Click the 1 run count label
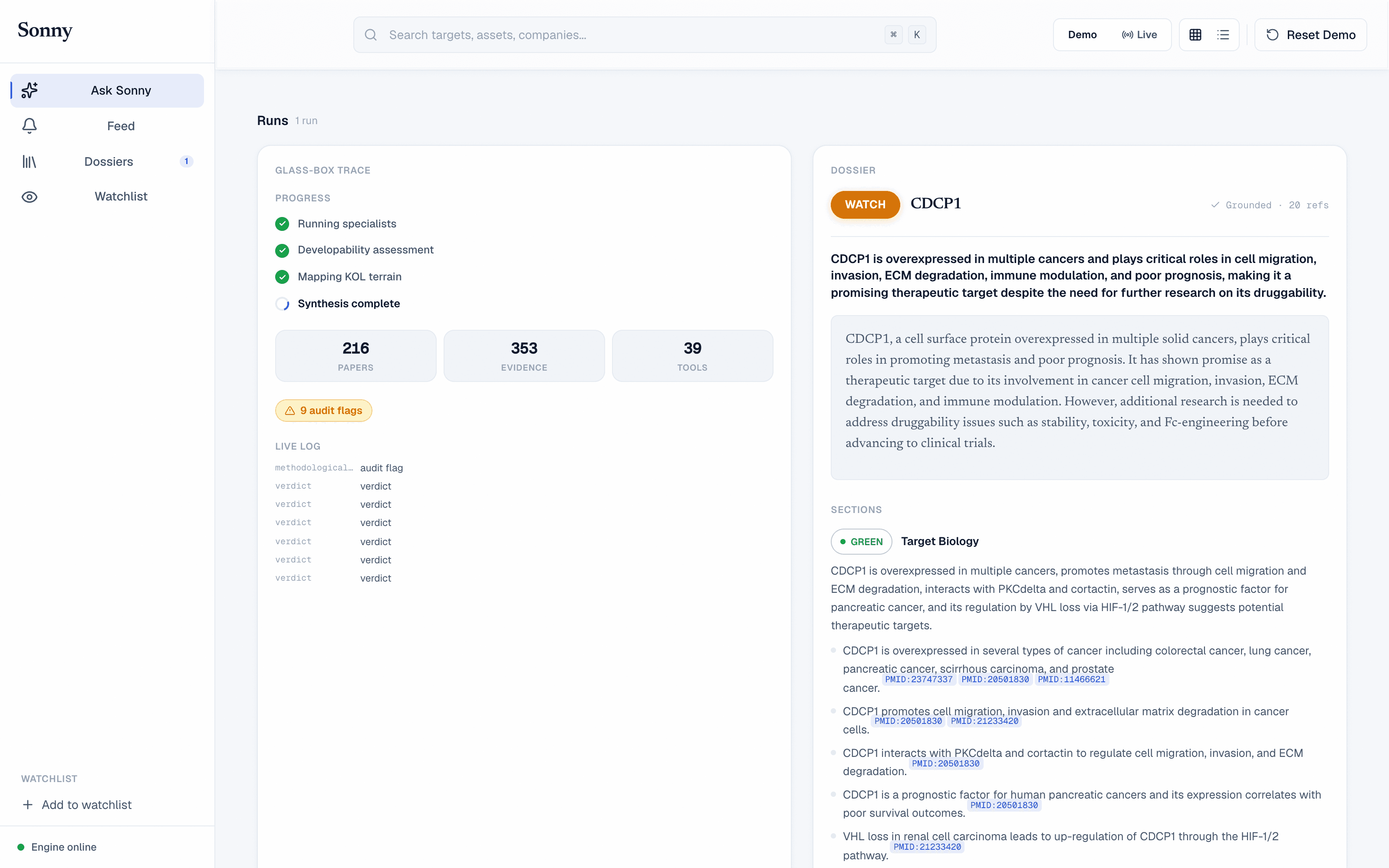Viewport: 1389px width, 868px height. (x=306, y=121)
